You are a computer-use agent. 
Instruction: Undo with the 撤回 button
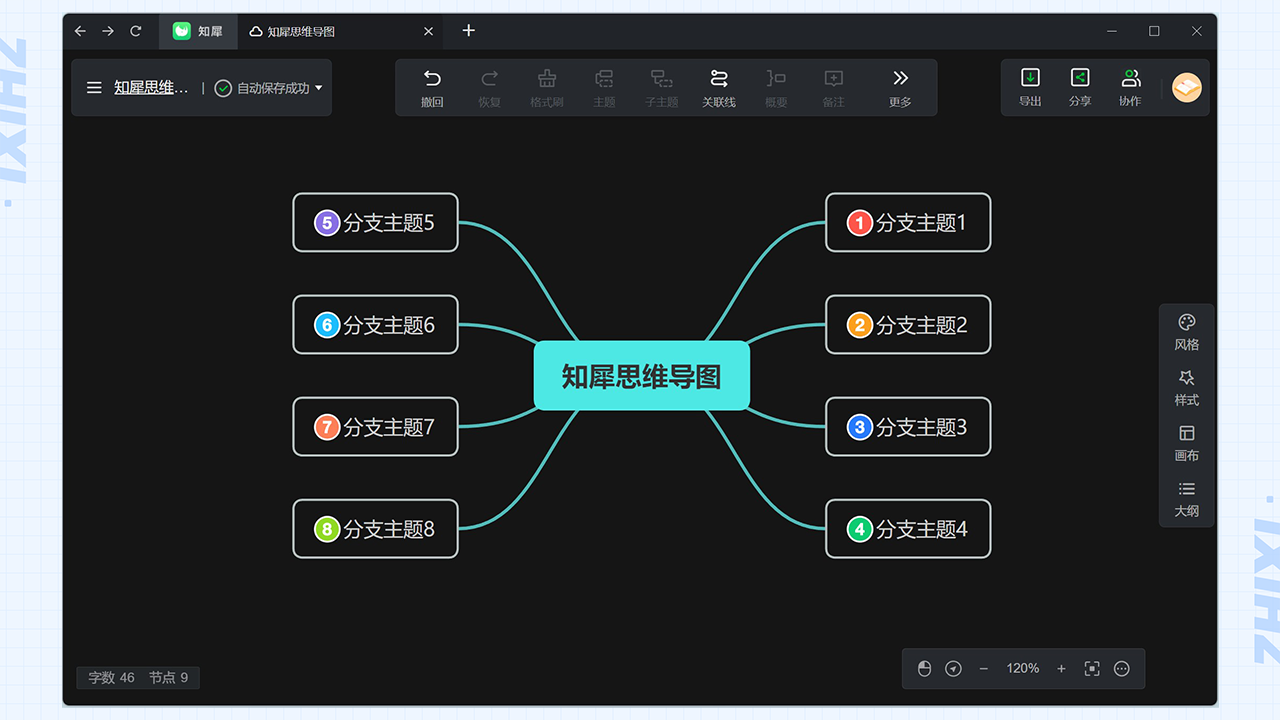[431, 87]
